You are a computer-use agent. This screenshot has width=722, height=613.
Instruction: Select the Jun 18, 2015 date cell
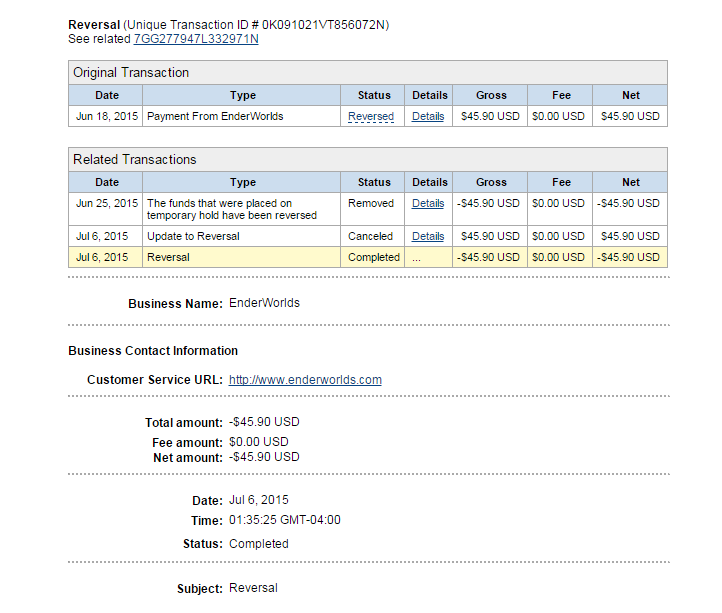point(106,116)
